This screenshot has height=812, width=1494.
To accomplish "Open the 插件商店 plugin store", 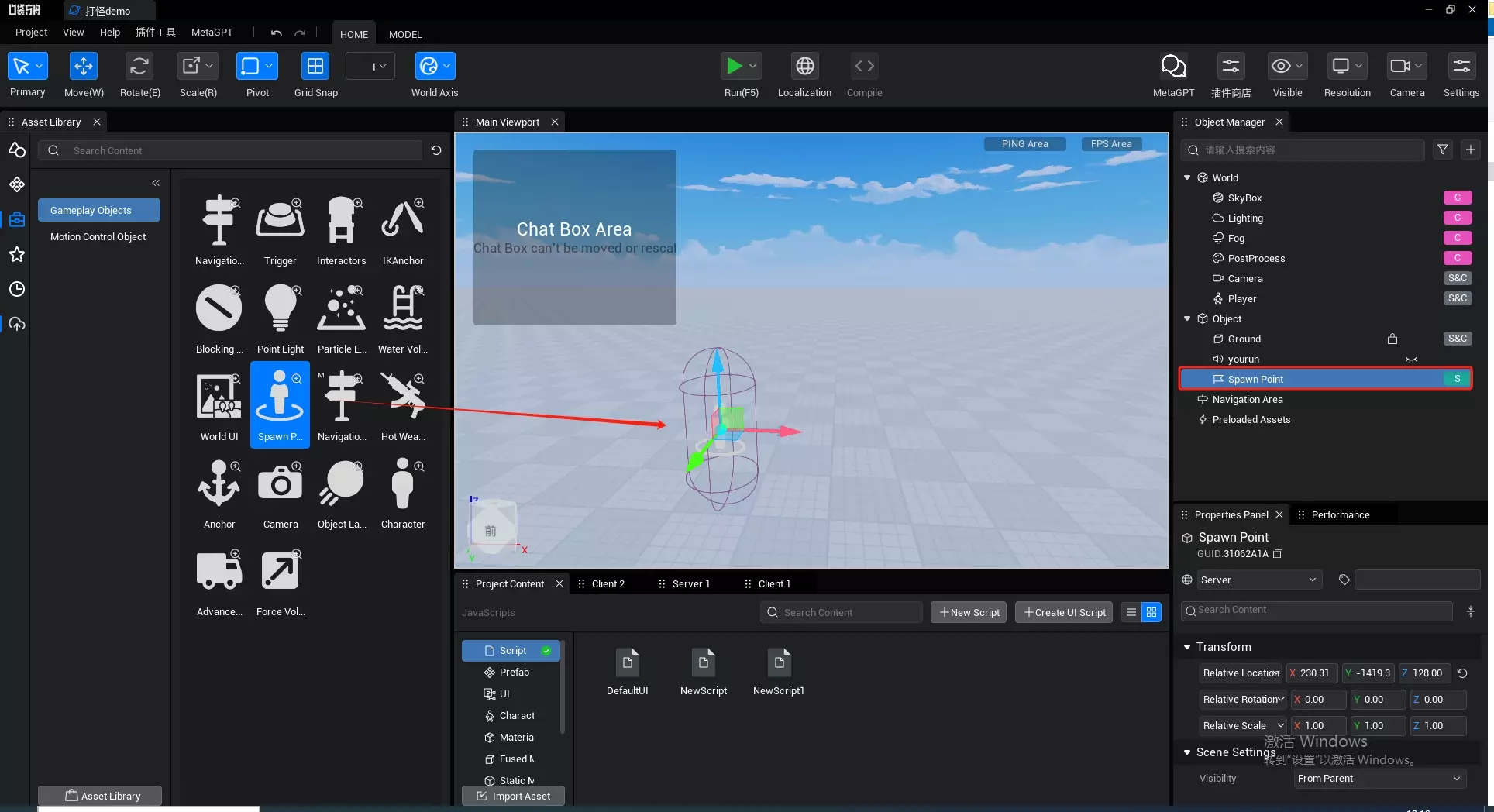I will [x=1231, y=67].
